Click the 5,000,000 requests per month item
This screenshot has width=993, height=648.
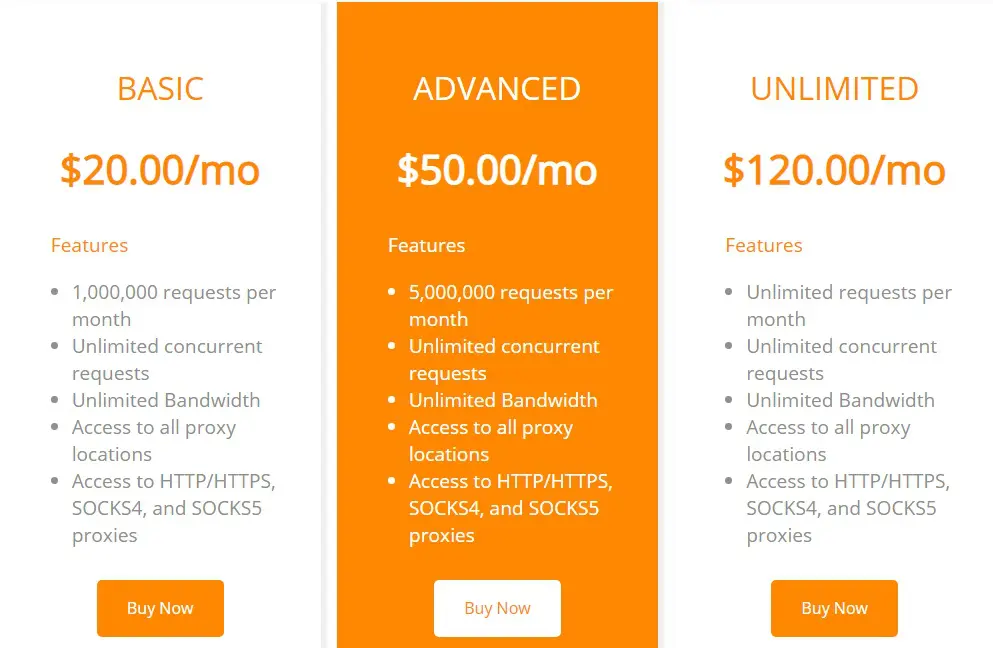tap(511, 305)
